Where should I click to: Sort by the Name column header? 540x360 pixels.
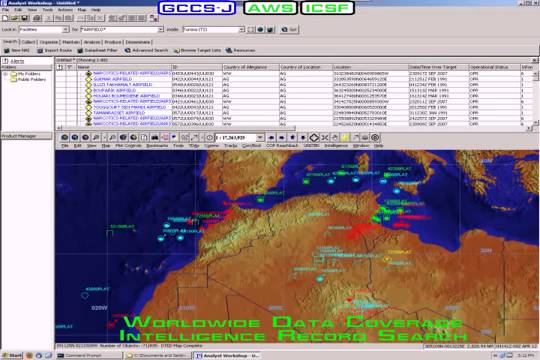point(124,67)
